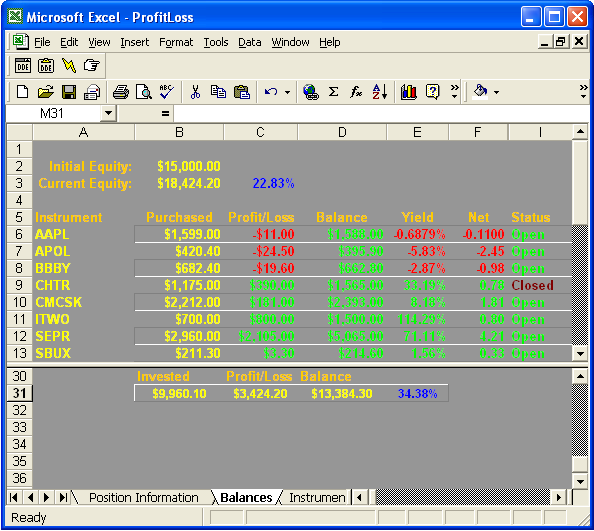Open the undo history dropdown arrow
594x531 pixels.
[288, 92]
